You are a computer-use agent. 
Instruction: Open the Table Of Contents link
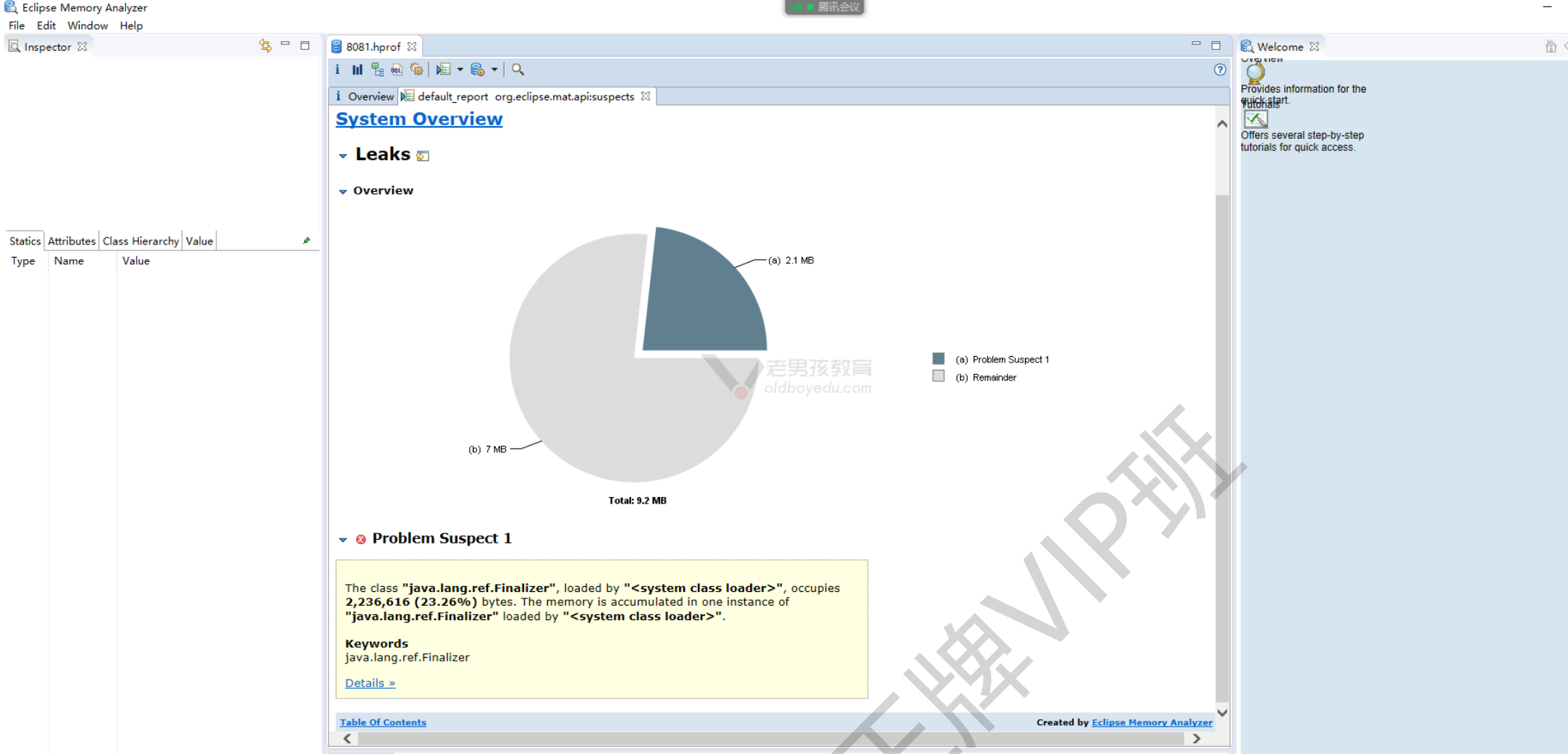(x=383, y=722)
